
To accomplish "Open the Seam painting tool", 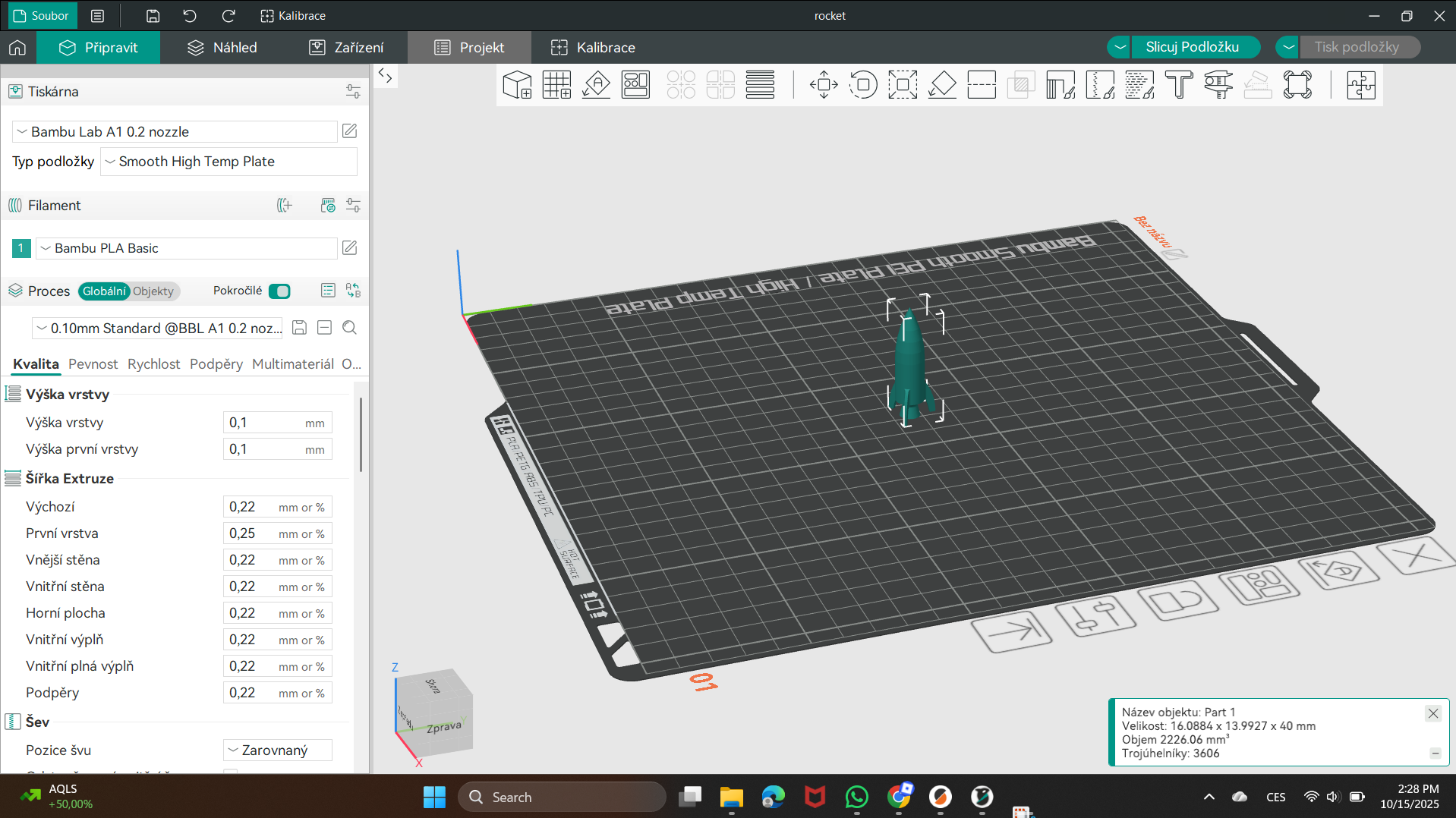I will point(1100,84).
